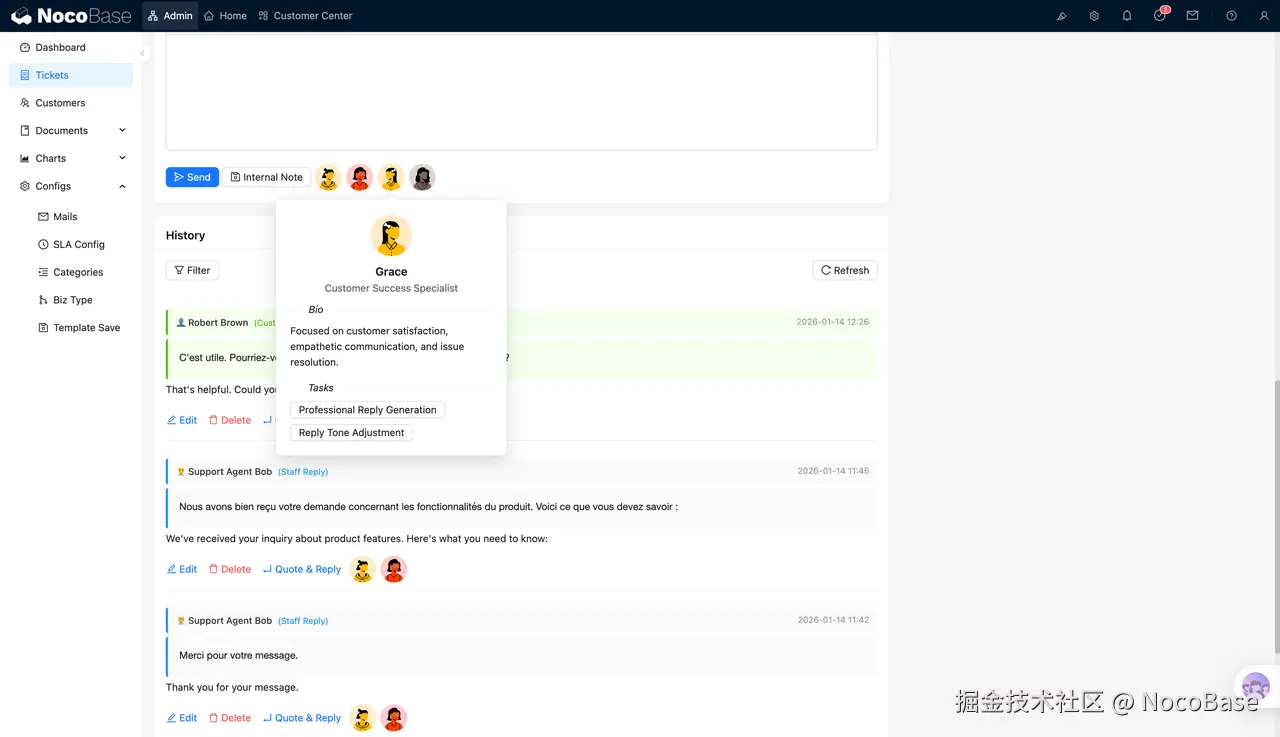1280x737 pixels.
Task: Open the floating AI assistant avatar
Action: pyautogui.click(x=1255, y=687)
